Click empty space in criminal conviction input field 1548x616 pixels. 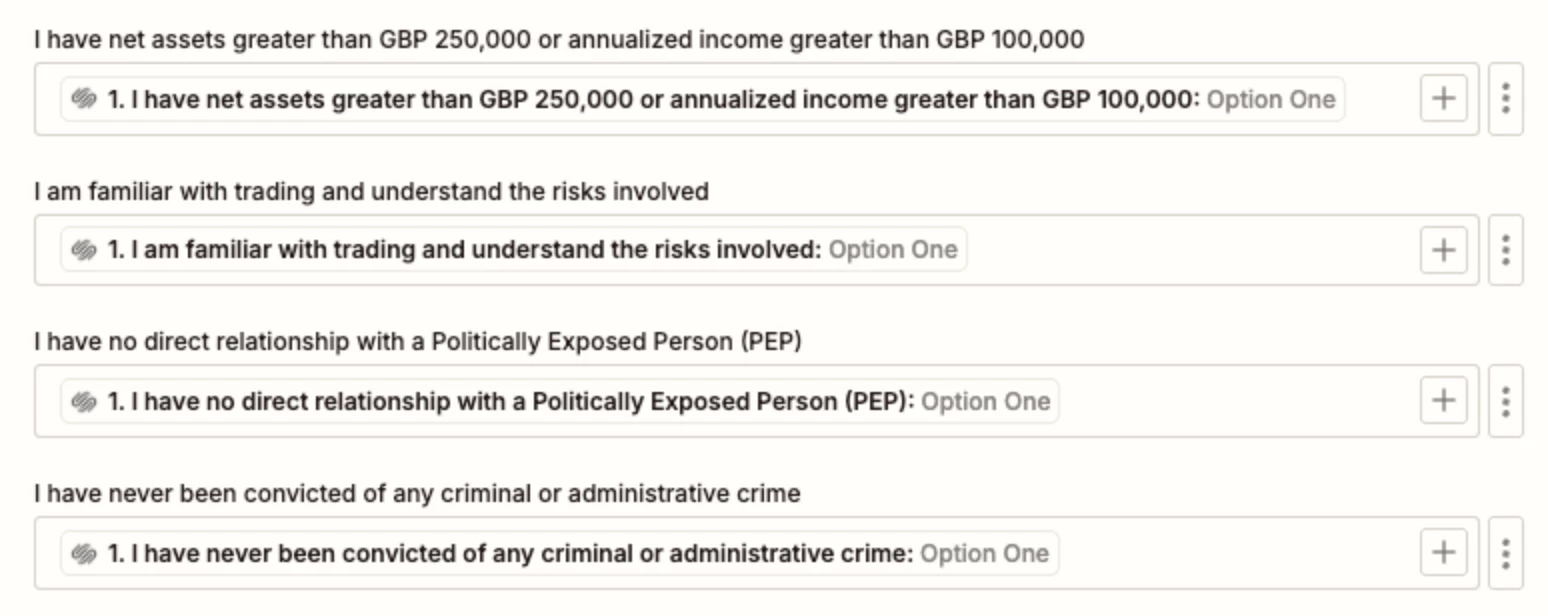point(1238,553)
